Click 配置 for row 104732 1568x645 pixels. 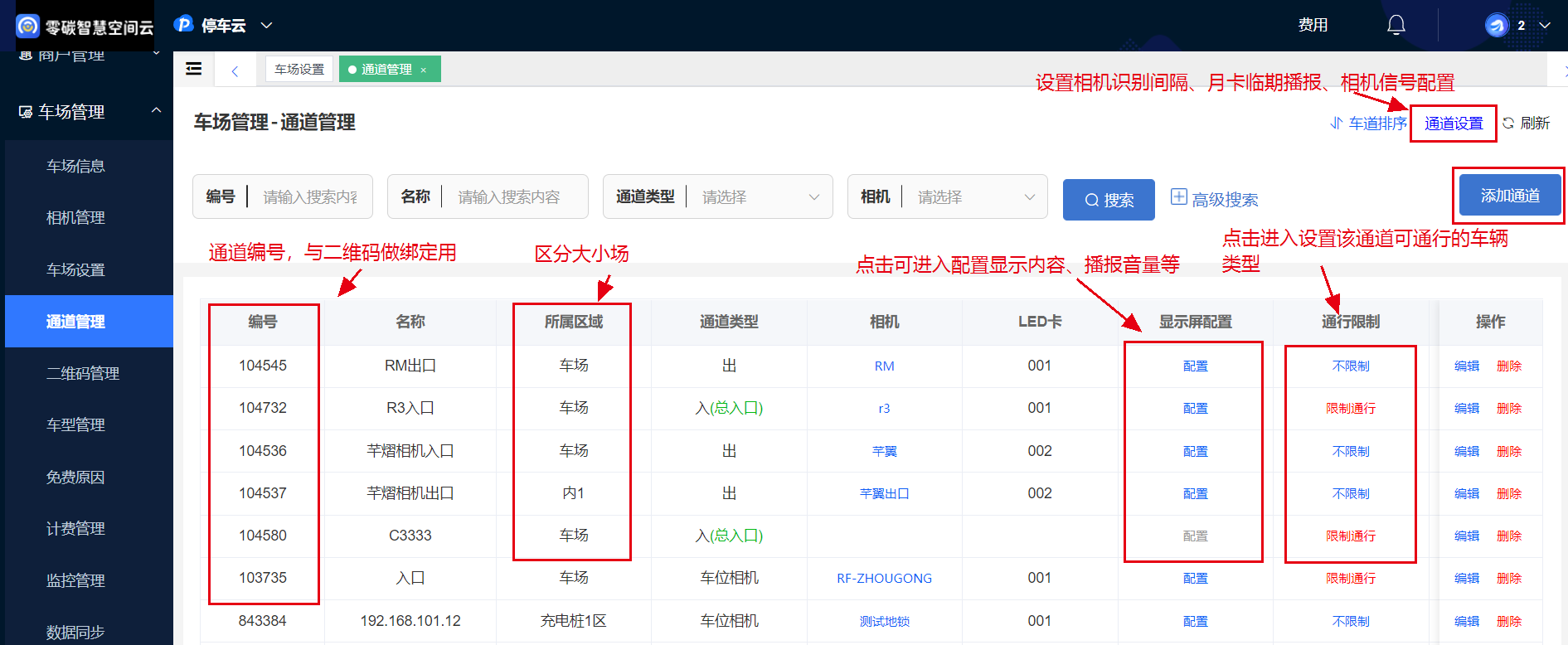pos(1195,408)
